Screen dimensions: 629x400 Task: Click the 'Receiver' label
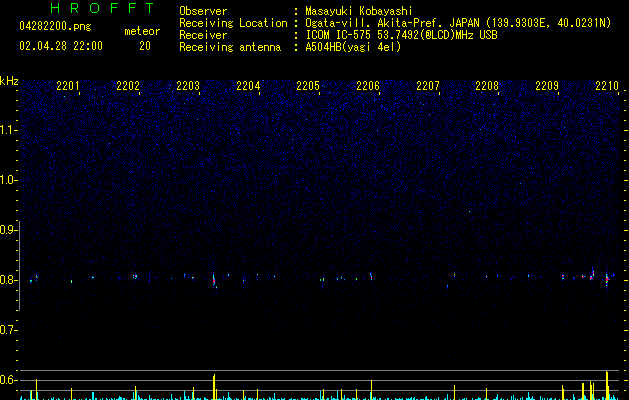pyautogui.click(x=203, y=35)
